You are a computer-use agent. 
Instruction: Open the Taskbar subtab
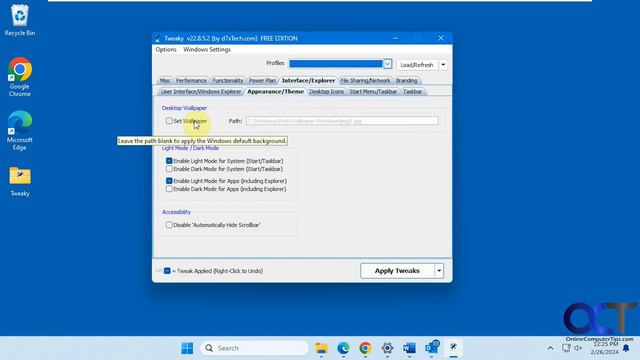coord(412,92)
